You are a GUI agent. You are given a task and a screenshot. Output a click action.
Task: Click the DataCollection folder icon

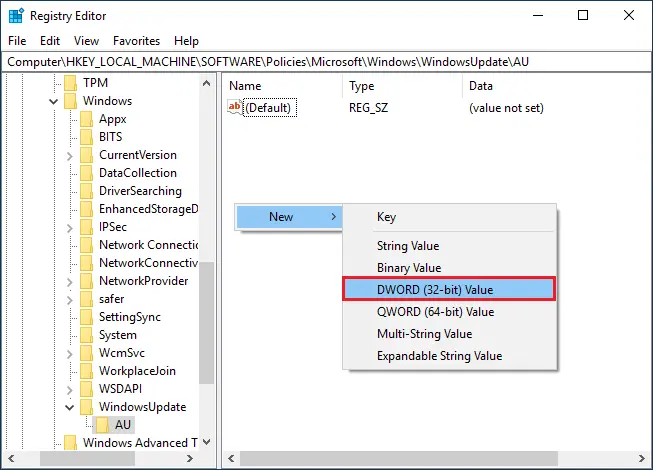[86, 173]
